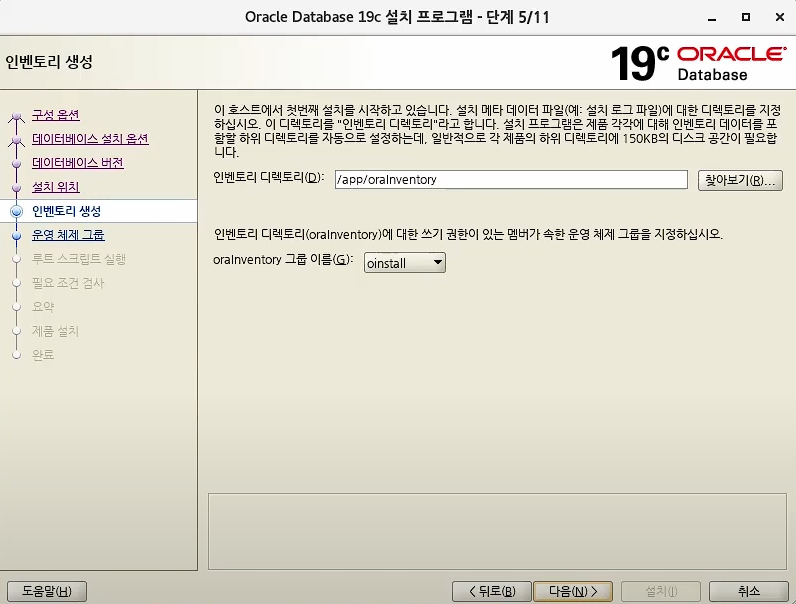Minimize the installer window

coord(712,17)
